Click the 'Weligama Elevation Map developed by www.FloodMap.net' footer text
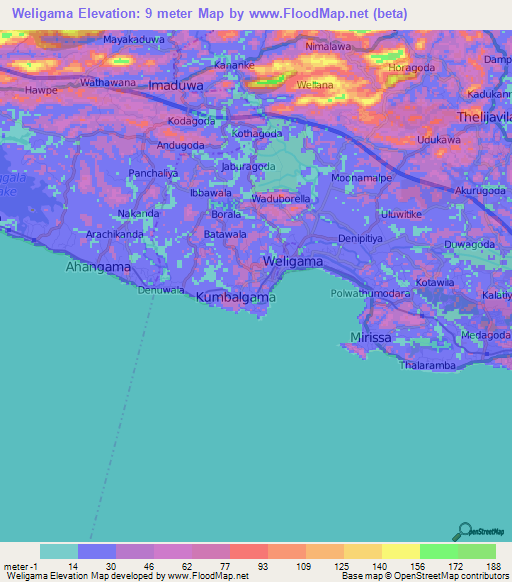 pyautogui.click(x=128, y=576)
